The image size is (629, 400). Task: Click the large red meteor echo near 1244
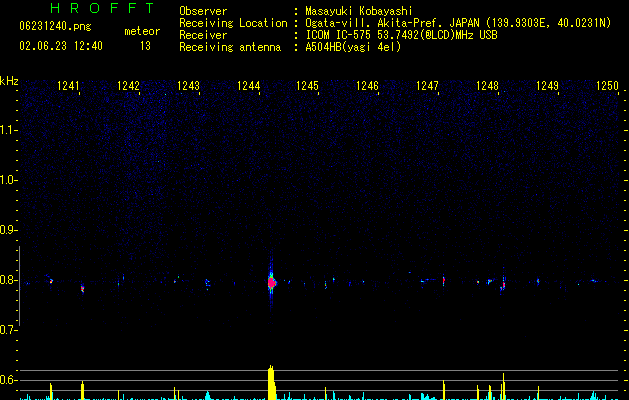(272, 282)
